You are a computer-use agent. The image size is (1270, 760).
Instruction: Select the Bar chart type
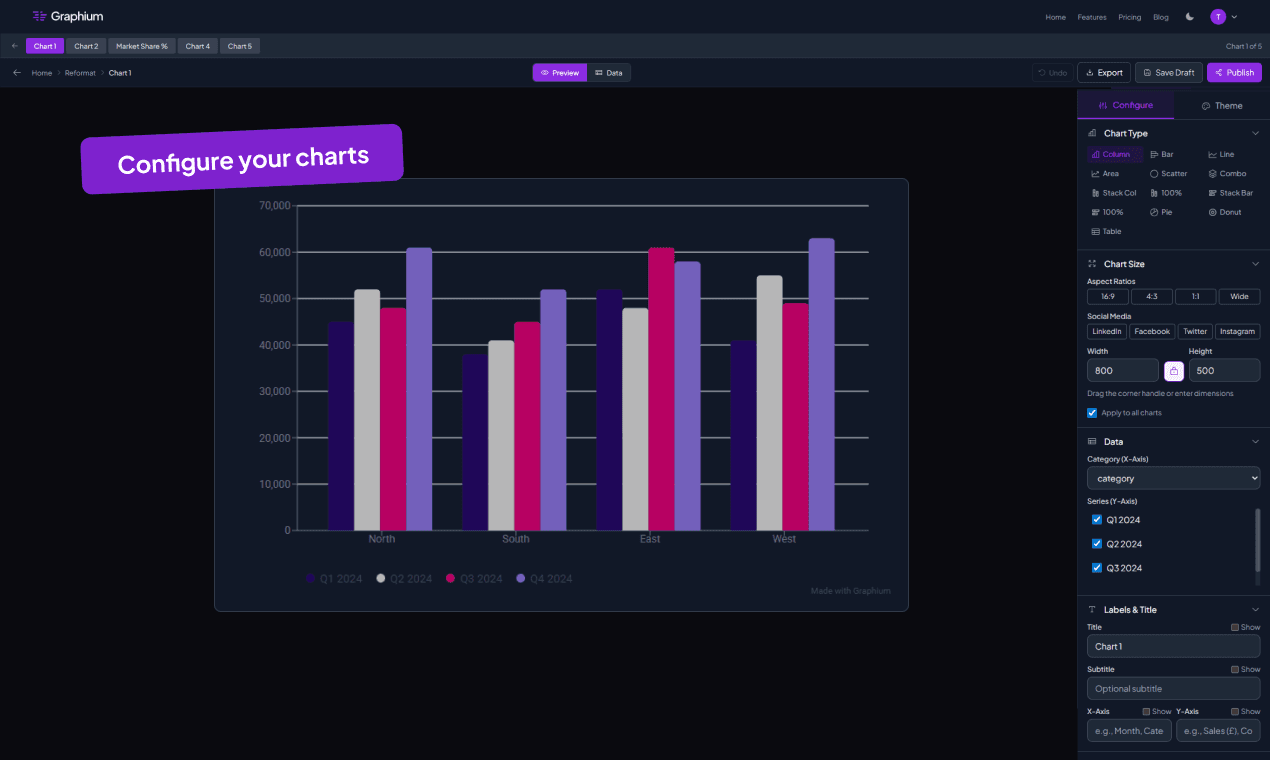click(x=1161, y=154)
